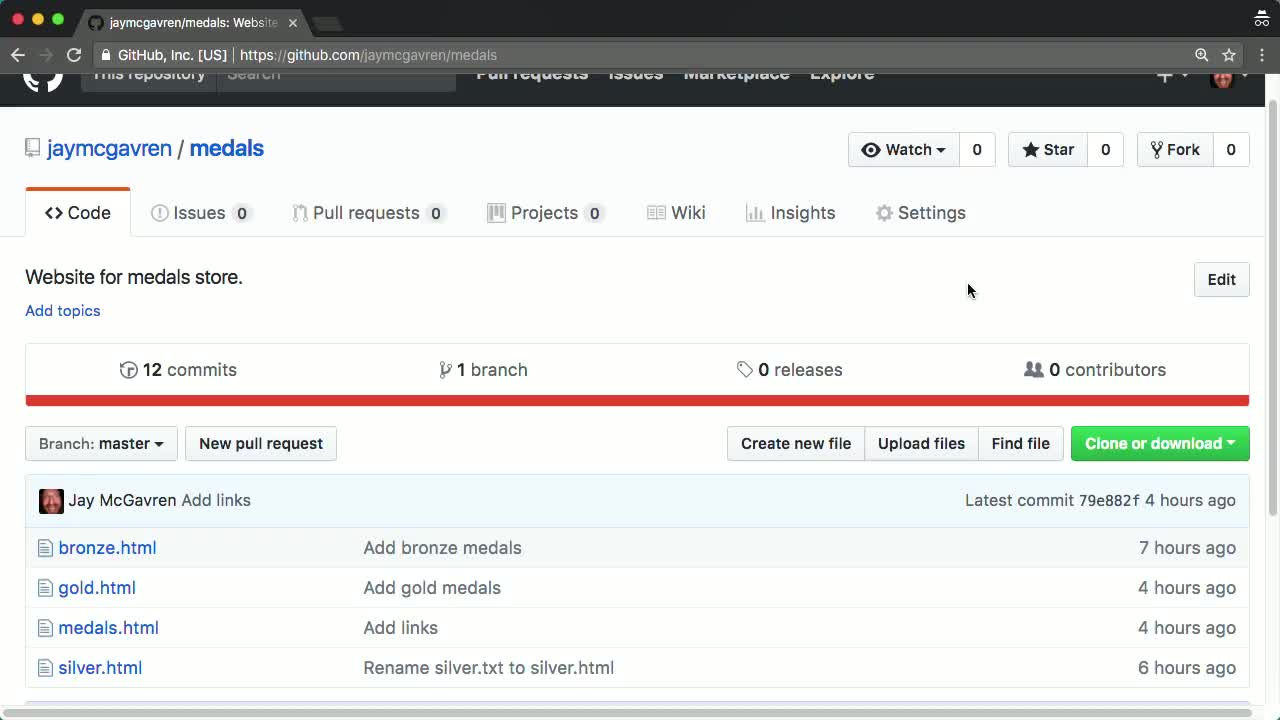Click the branch icon showing 1 branch
Screen dimensions: 1280x720
click(446, 370)
